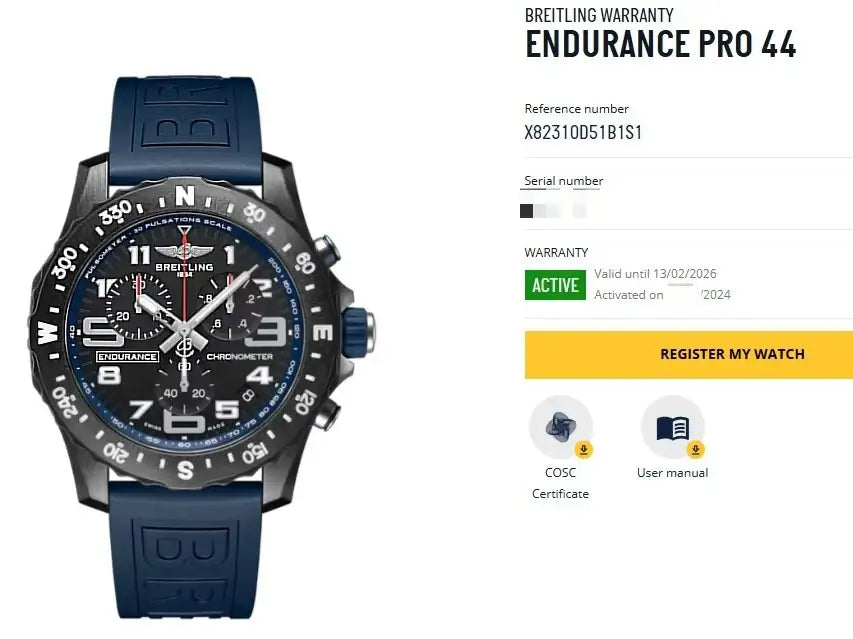The width and height of the screenshot is (853, 639).
Task: Click the N compass marker on bezel
Action: click(x=185, y=195)
